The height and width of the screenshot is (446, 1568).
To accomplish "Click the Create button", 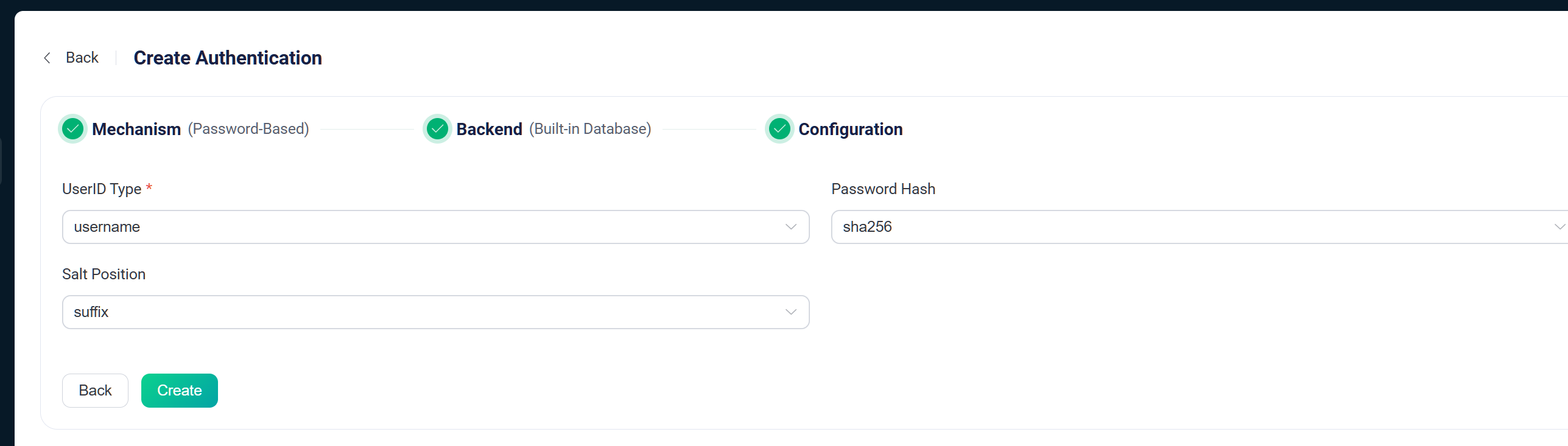I will click(x=180, y=391).
